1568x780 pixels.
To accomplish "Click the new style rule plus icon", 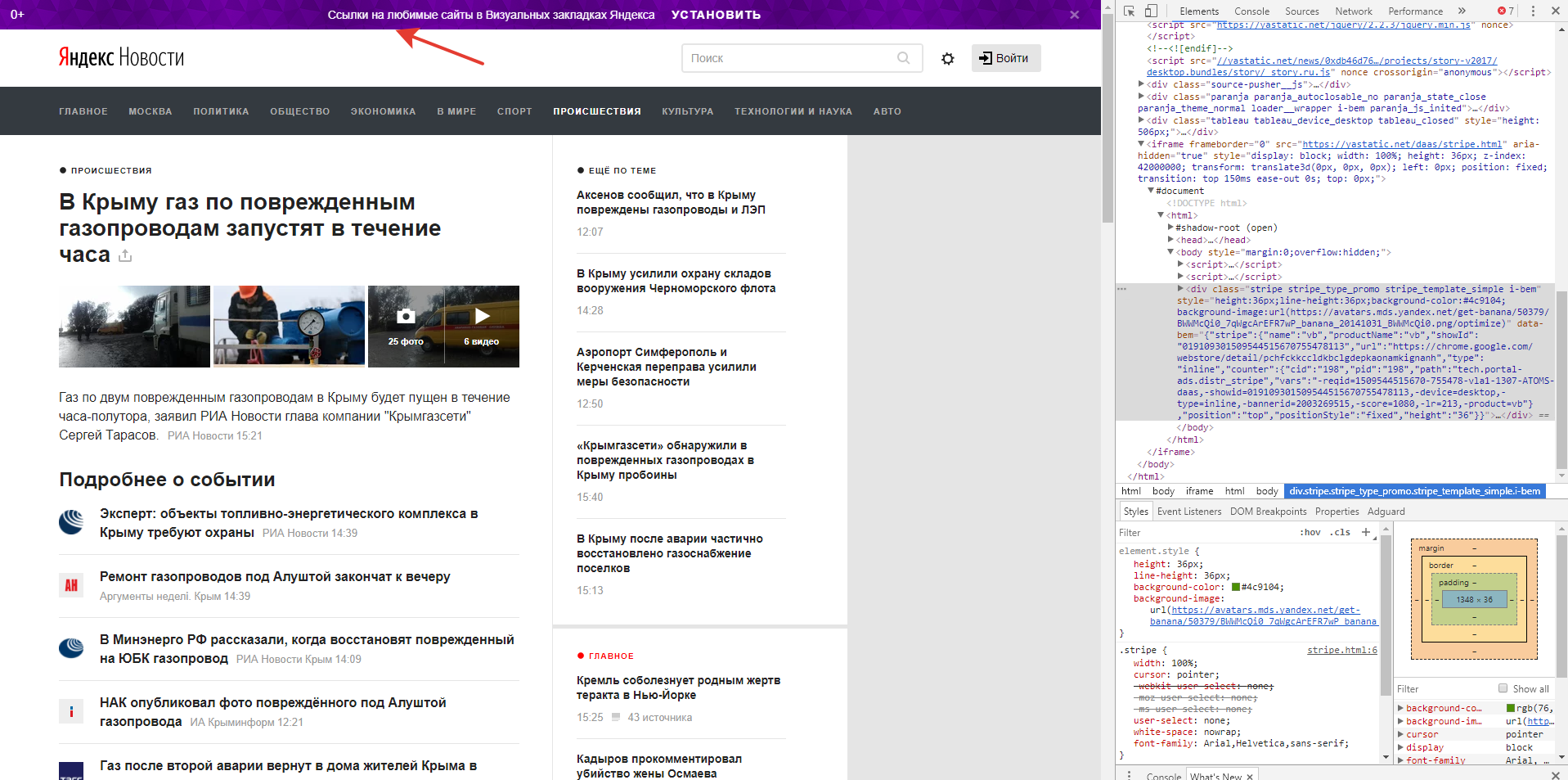I will [1366, 532].
